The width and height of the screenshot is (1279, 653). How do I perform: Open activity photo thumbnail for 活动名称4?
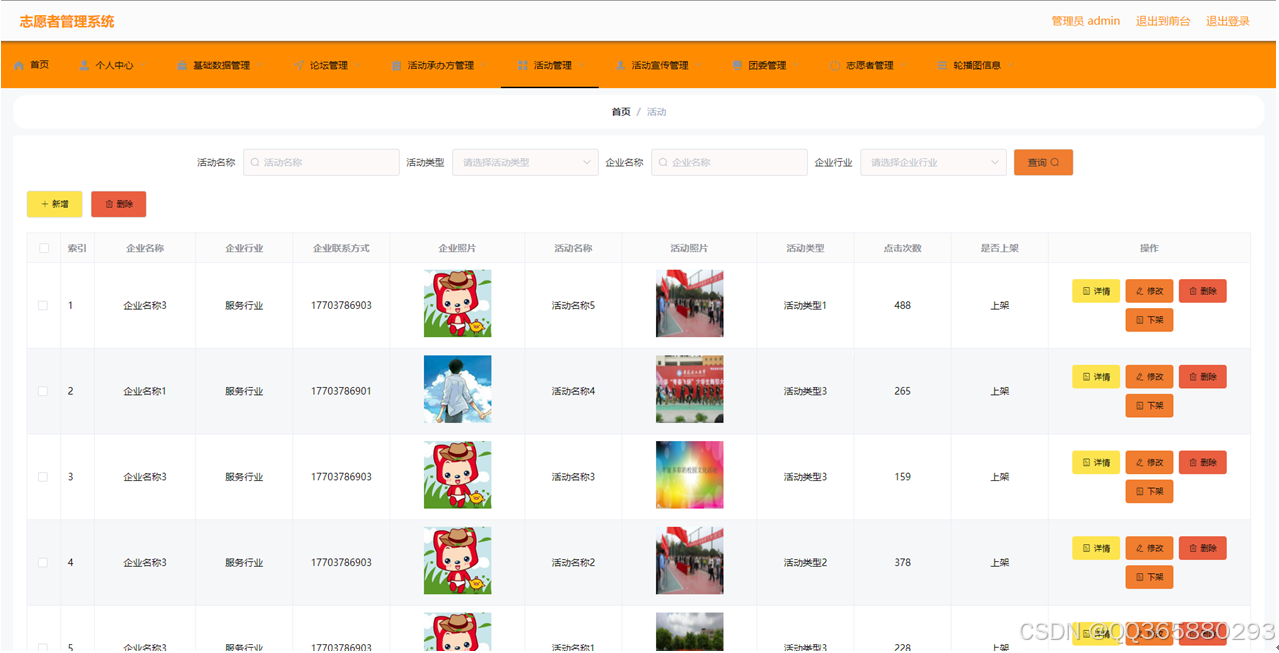coord(689,389)
